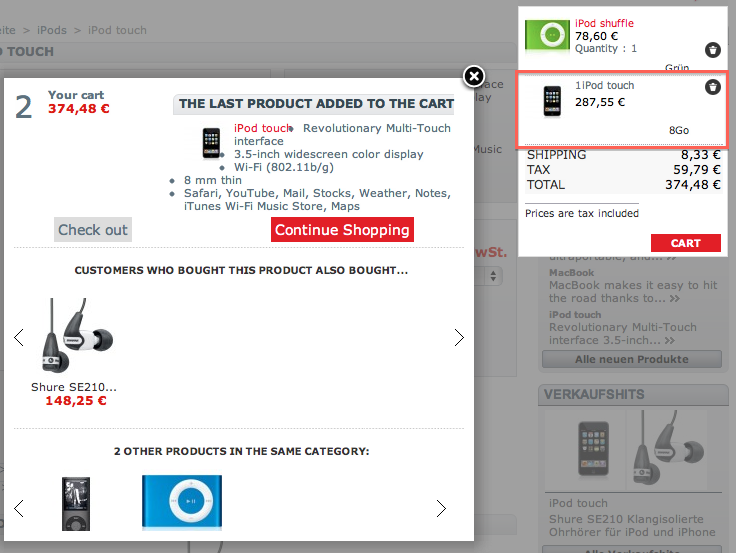This screenshot has width=736, height=553.
Task: Click the 374,48 € cart total in popup
Action: pyautogui.click(x=78, y=108)
